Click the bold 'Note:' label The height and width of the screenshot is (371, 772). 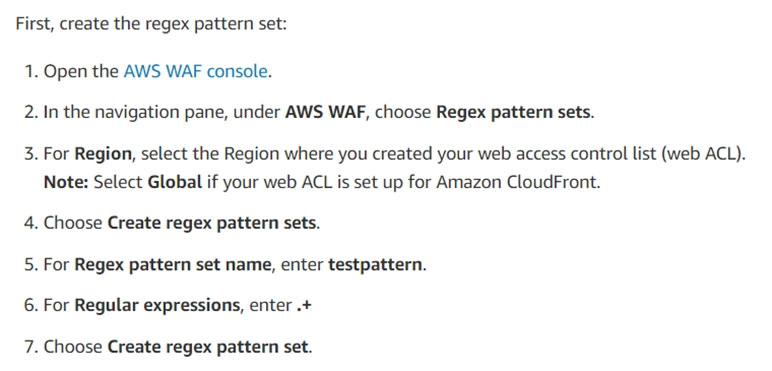66,182
